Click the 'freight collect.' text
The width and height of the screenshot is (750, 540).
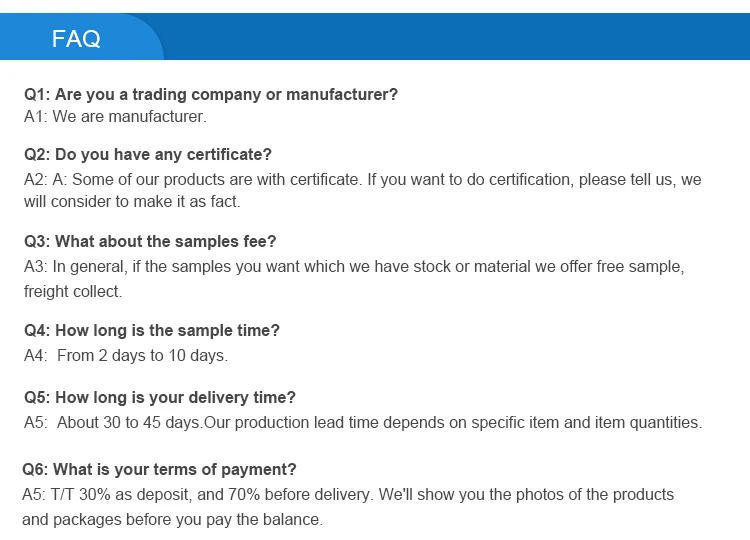[x=73, y=292]
